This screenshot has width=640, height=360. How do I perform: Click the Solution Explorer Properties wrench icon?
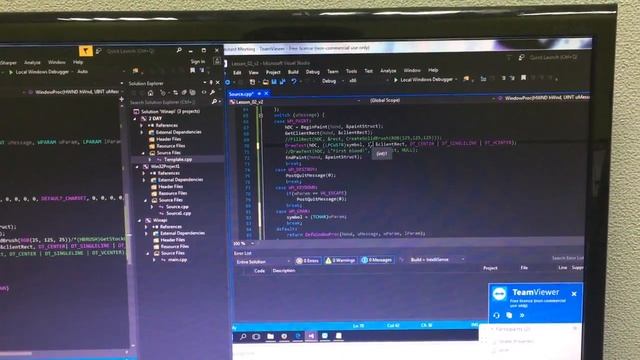coord(212,93)
